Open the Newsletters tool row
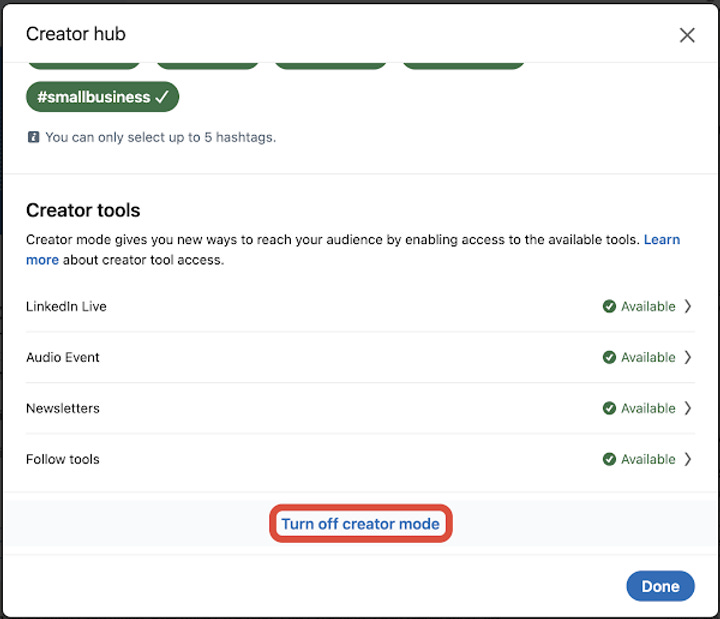This screenshot has width=720, height=619. coord(360,408)
